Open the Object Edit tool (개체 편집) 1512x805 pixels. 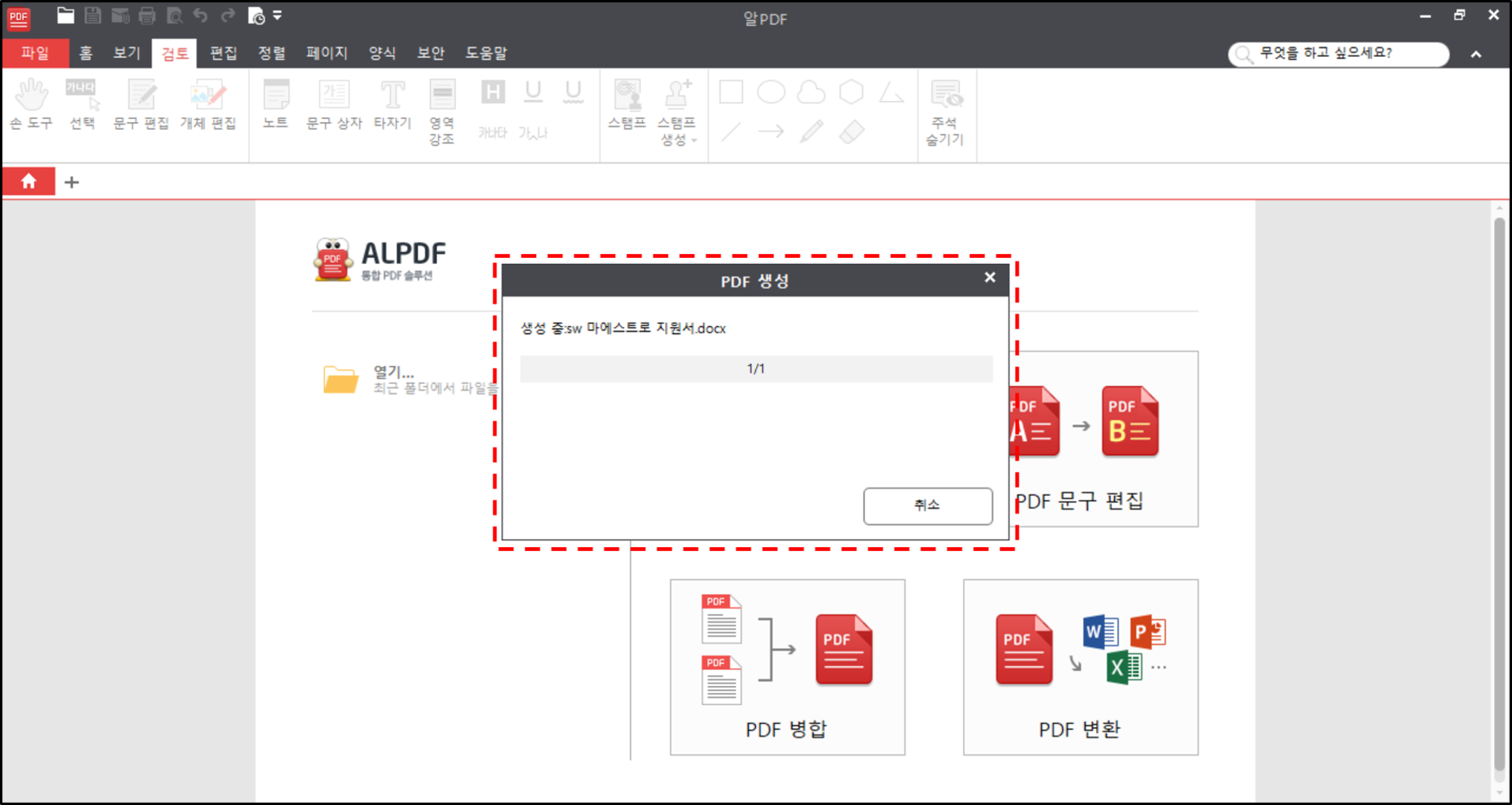(x=208, y=105)
